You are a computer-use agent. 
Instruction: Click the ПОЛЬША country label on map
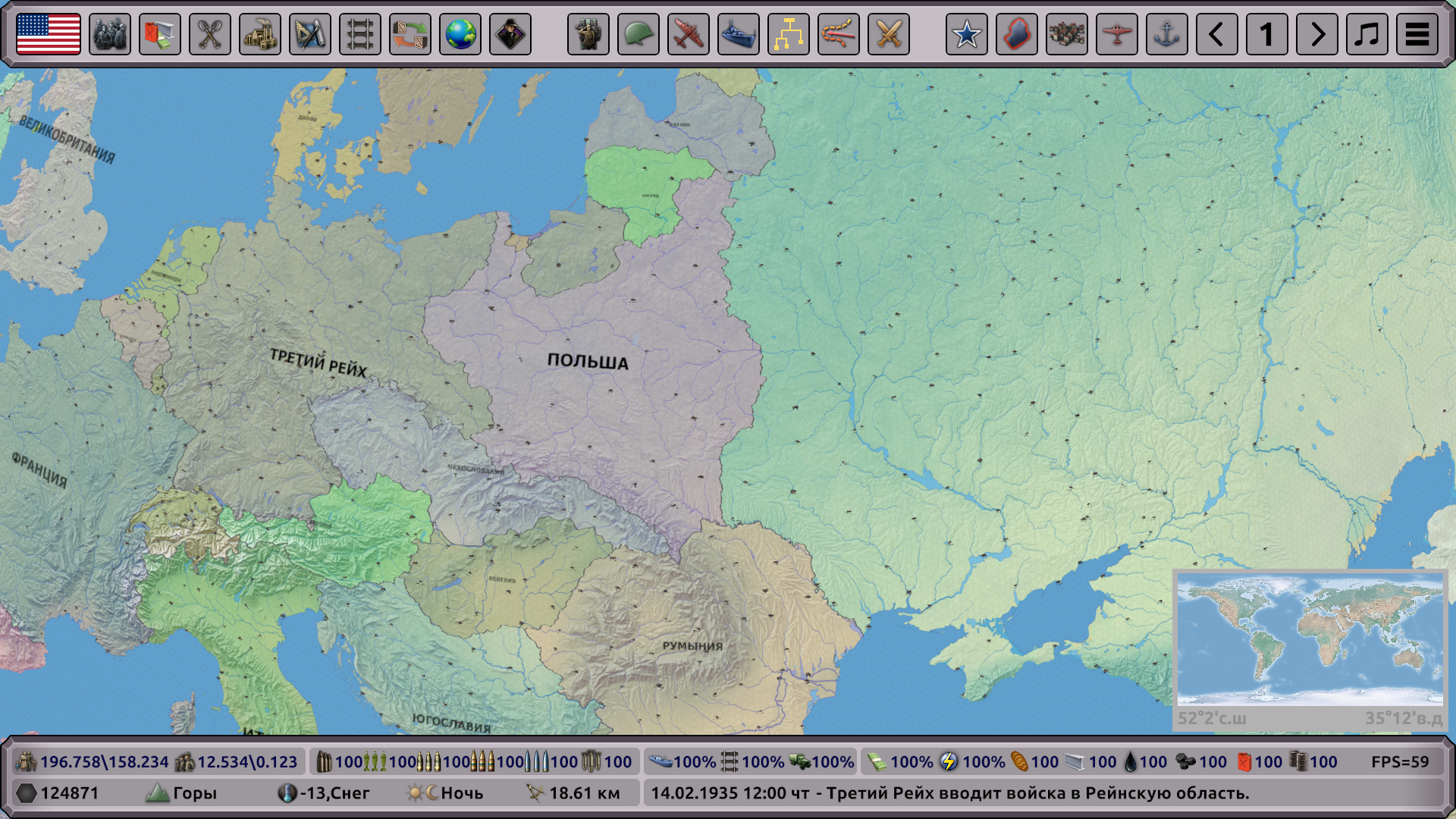[x=588, y=362]
